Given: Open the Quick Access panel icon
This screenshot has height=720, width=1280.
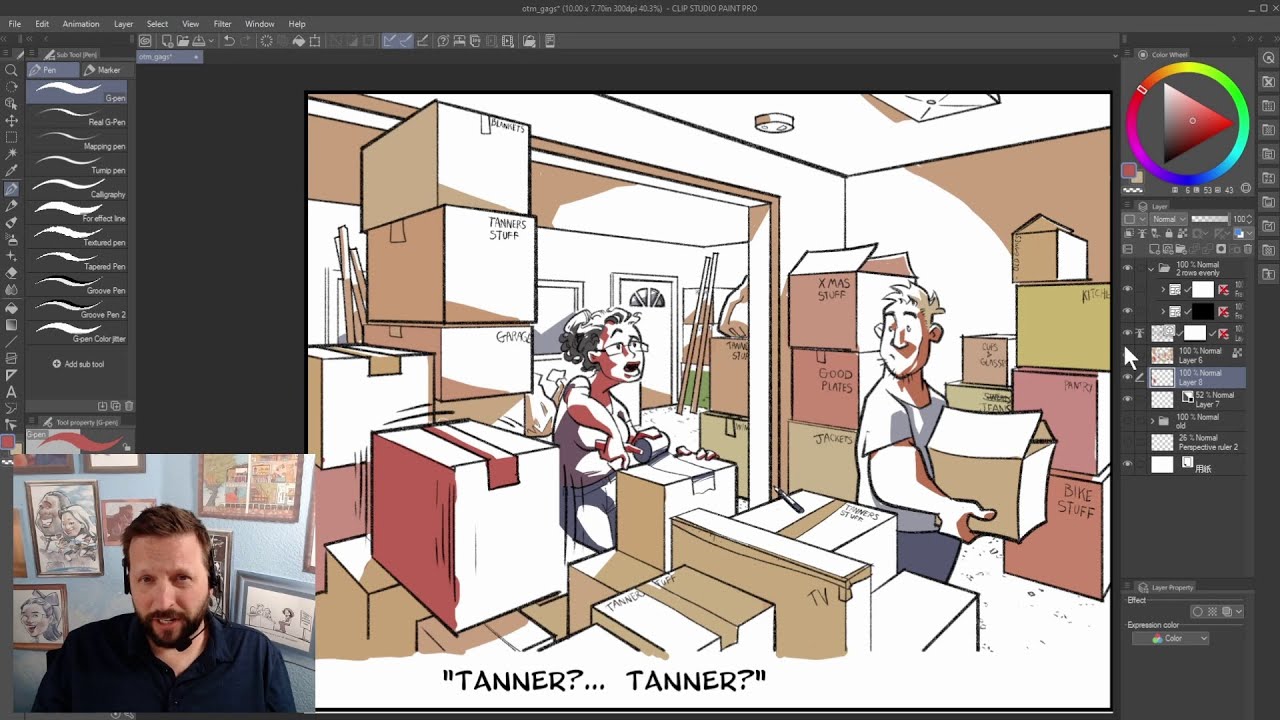Looking at the screenshot, I should pos(1269,58).
